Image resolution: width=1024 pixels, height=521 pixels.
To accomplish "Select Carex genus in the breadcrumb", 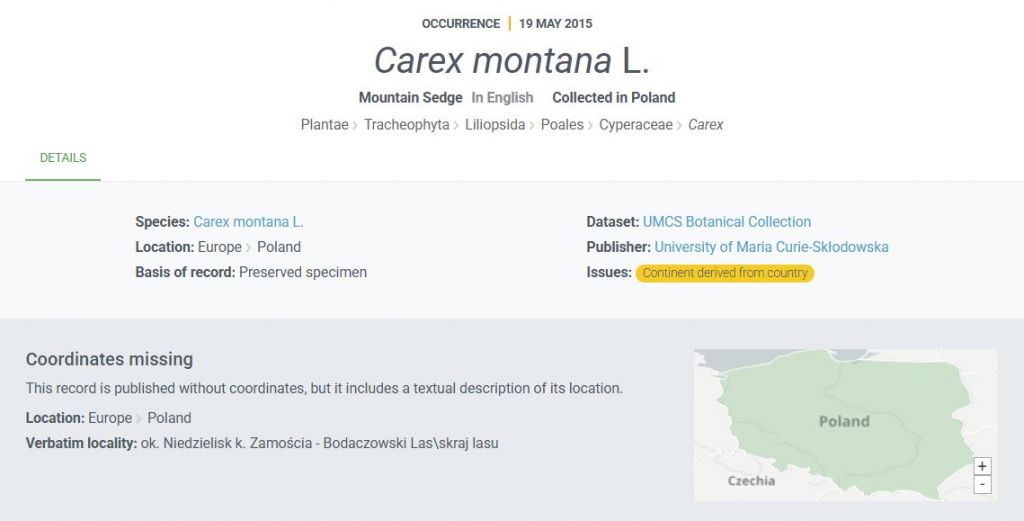I will 706,125.
